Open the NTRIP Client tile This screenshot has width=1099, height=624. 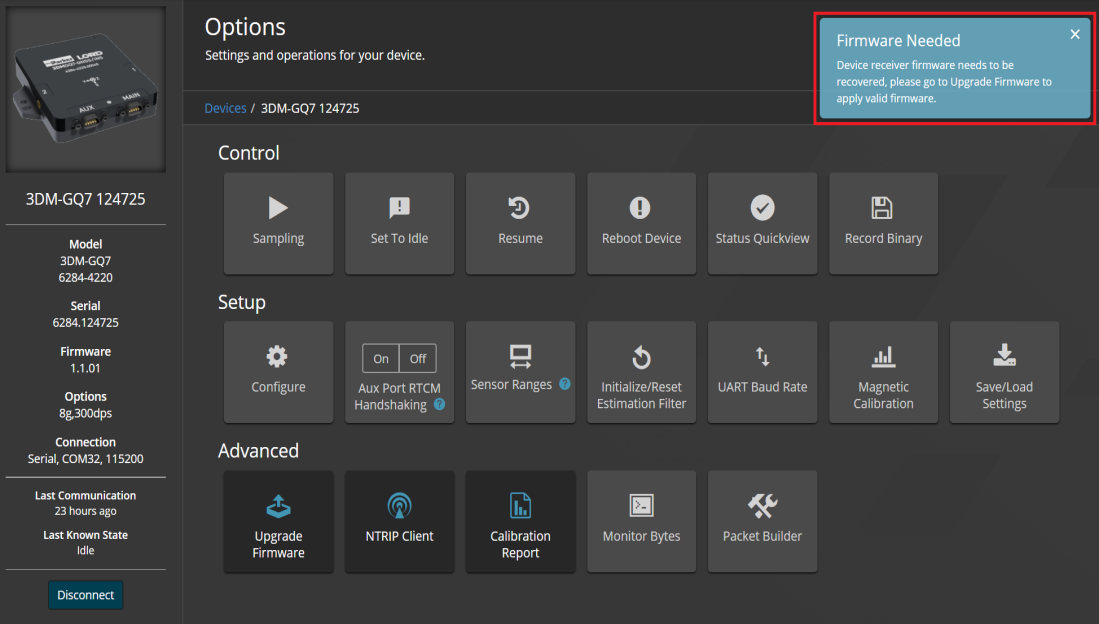(400, 522)
